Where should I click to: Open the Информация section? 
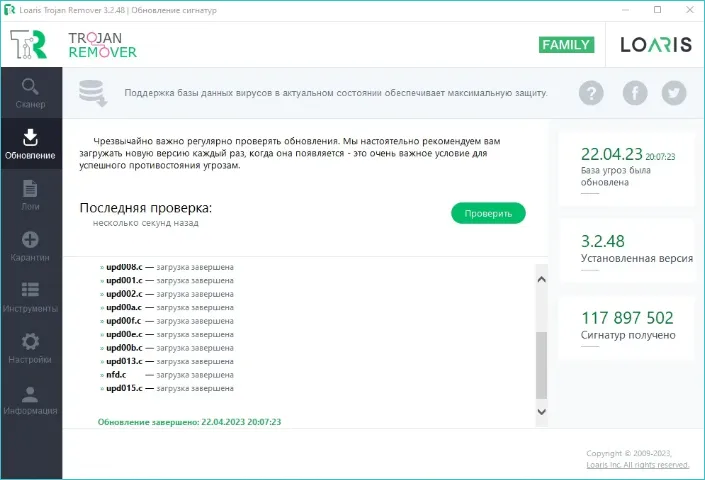point(31,400)
